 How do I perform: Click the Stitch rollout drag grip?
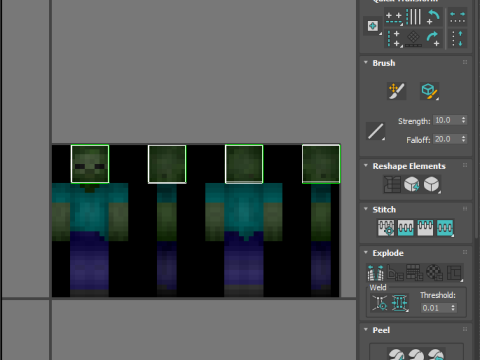click(465, 209)
